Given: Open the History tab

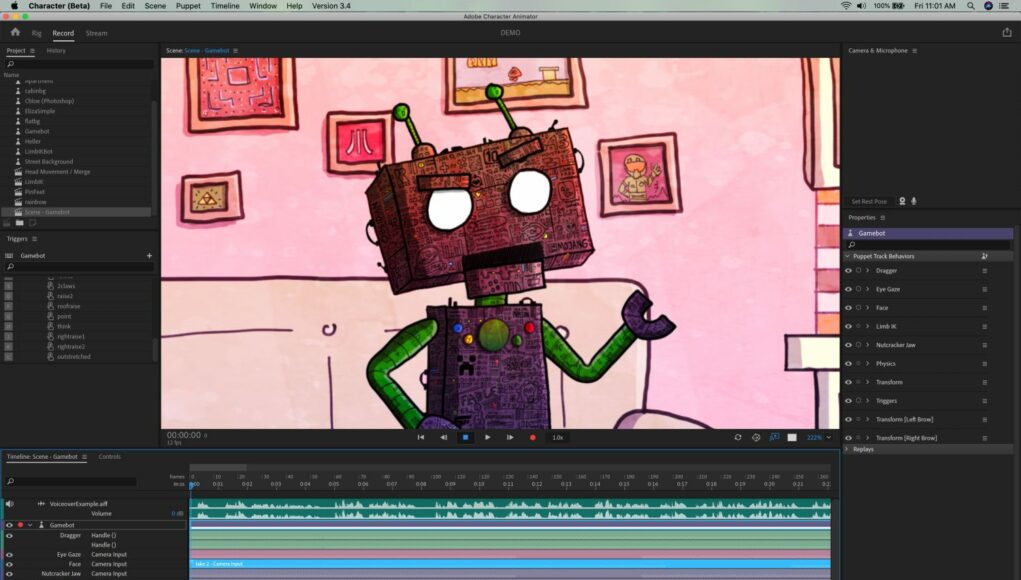Looking at the screenshot, I should (56, 51).
